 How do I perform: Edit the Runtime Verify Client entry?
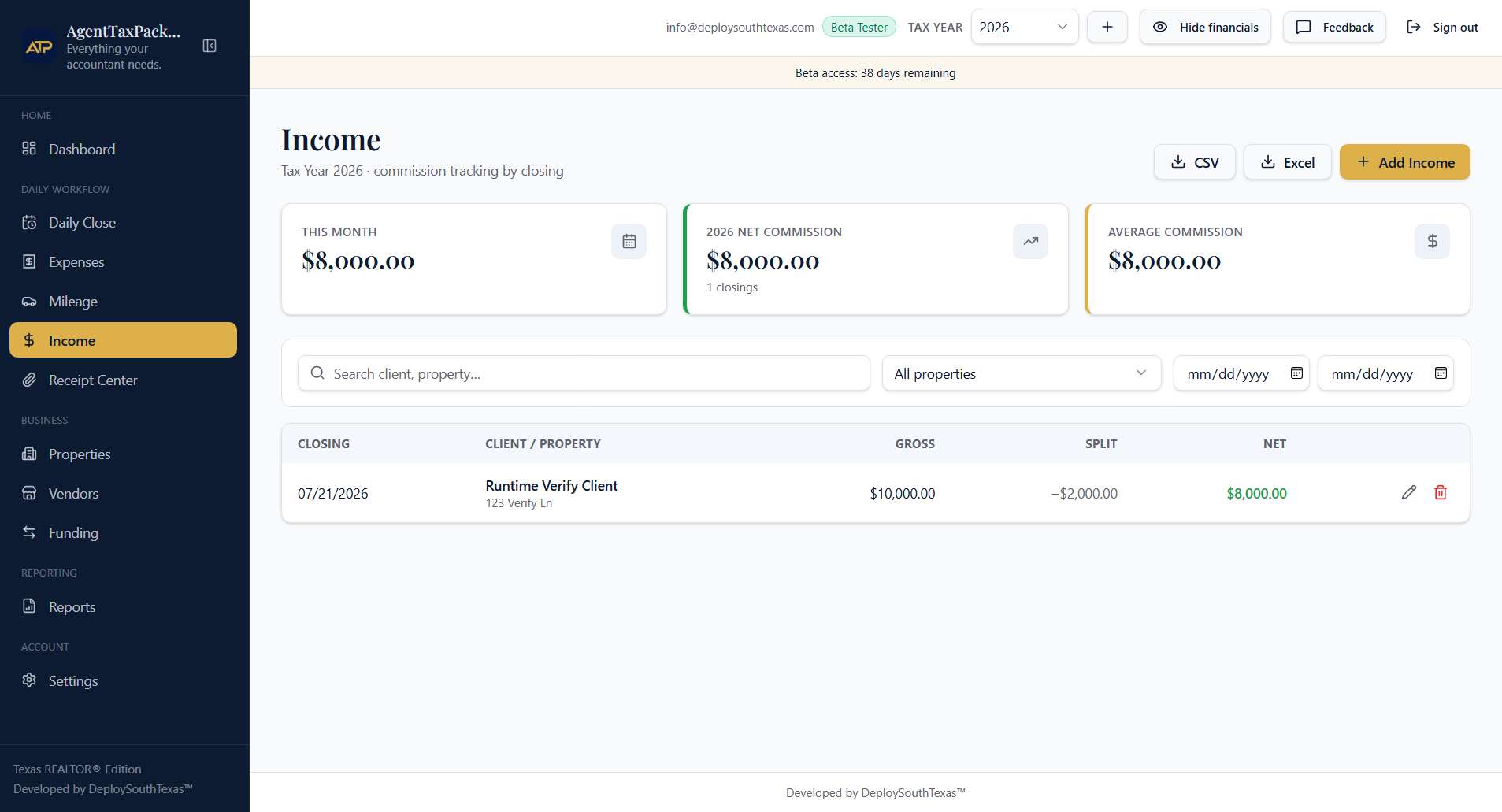pyautogui.click(x=1409, y=492)
